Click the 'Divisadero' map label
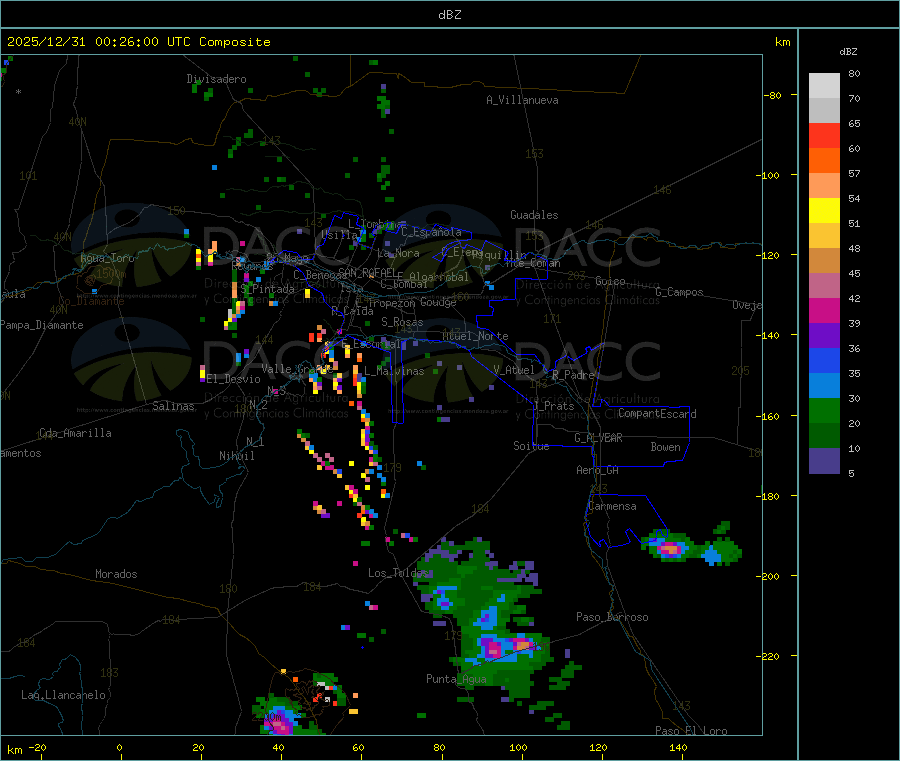Image resolution: width=900 pixels, height=761 pixels. pos(216,79)
